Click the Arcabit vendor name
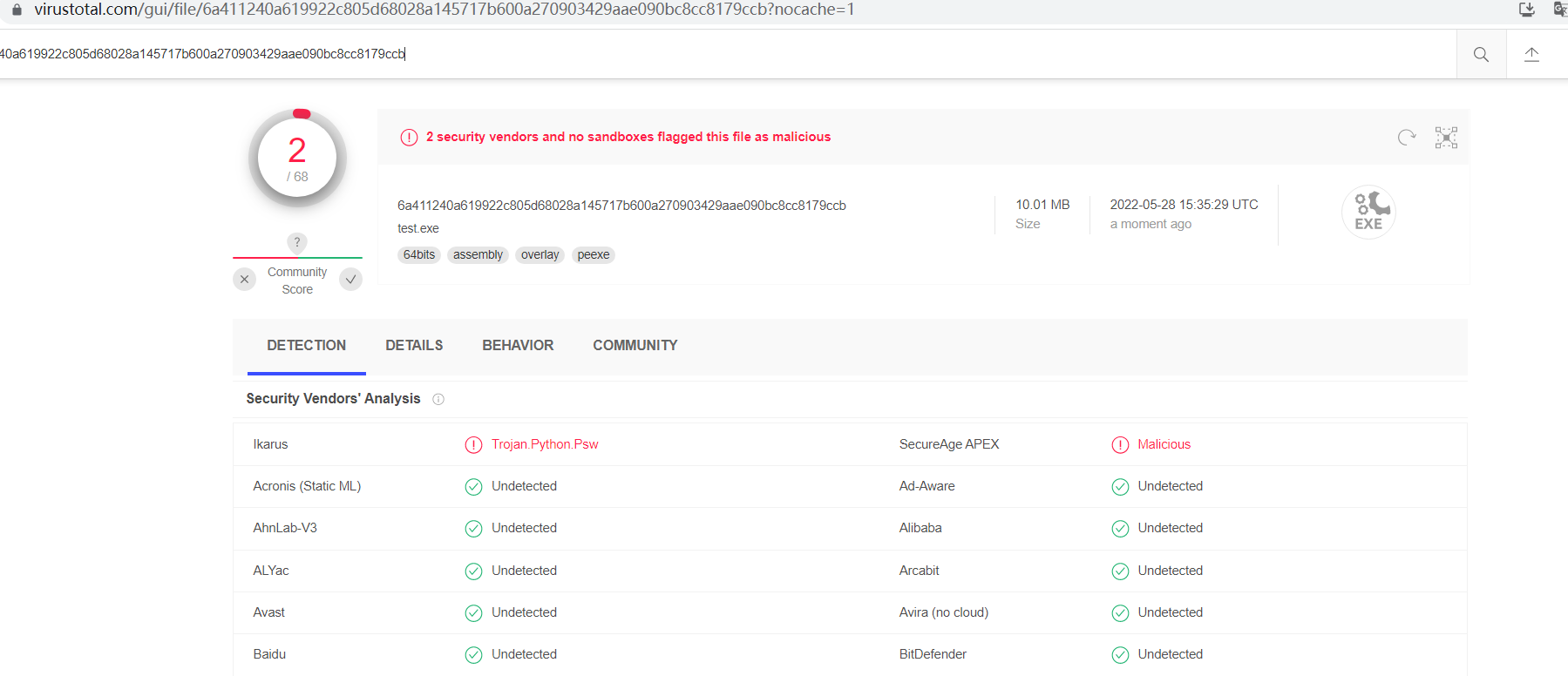 (919, 571)
